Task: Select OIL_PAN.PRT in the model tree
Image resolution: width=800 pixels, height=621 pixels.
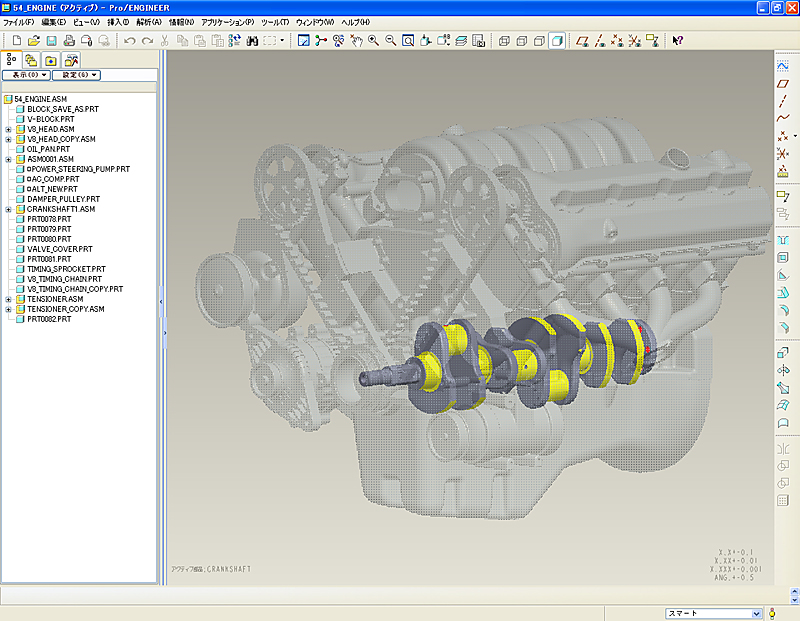Action: [49, 149]
